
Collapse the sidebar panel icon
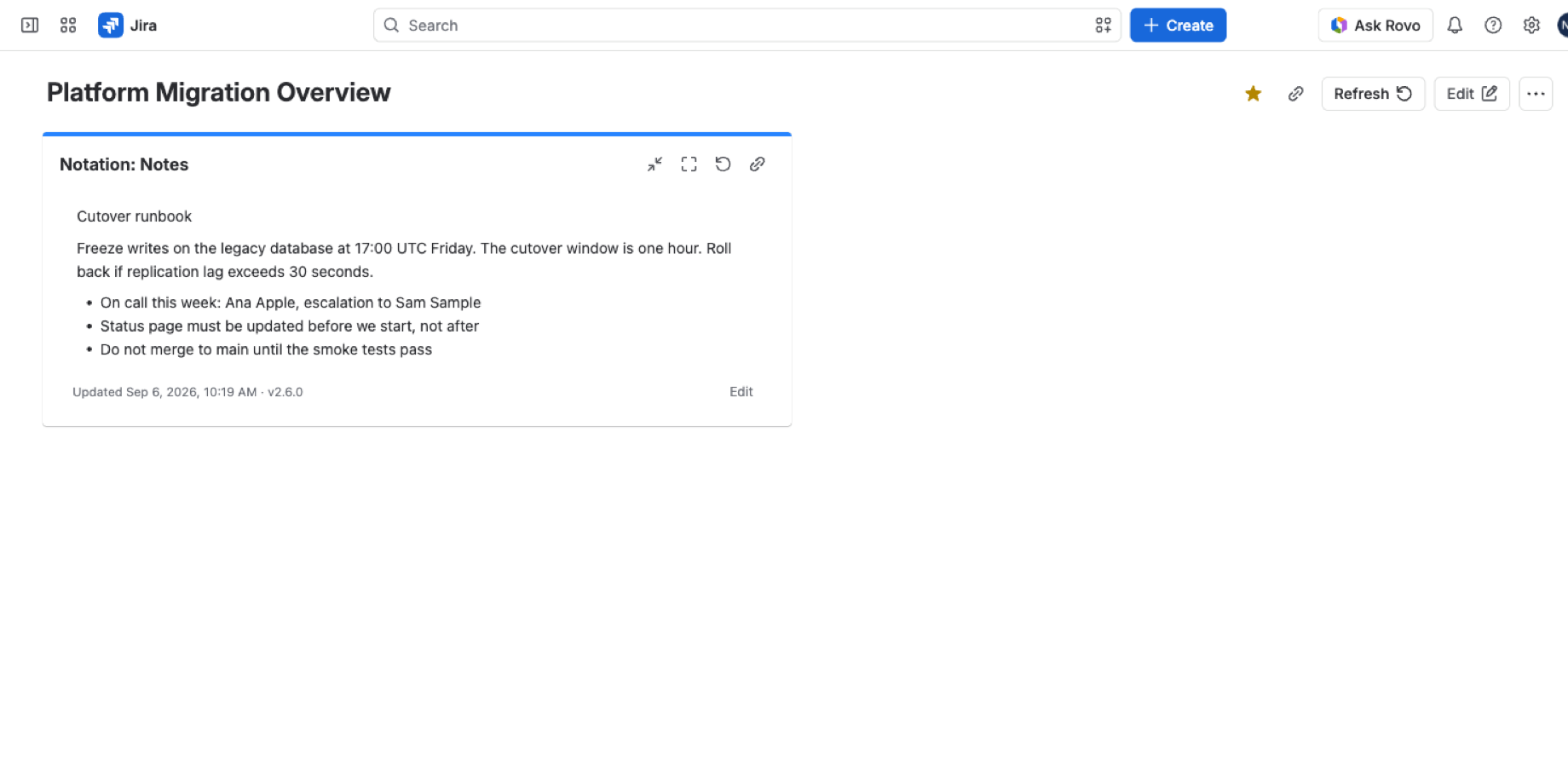[x=30, y=26]
